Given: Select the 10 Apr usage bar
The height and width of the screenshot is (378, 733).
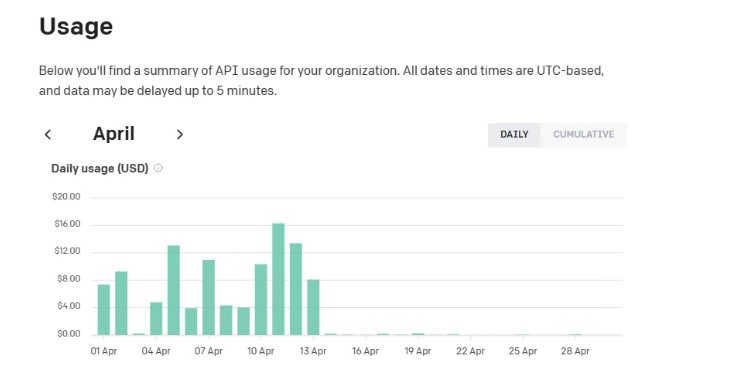Looking at the screenshot, I should [x=261, y=300].
